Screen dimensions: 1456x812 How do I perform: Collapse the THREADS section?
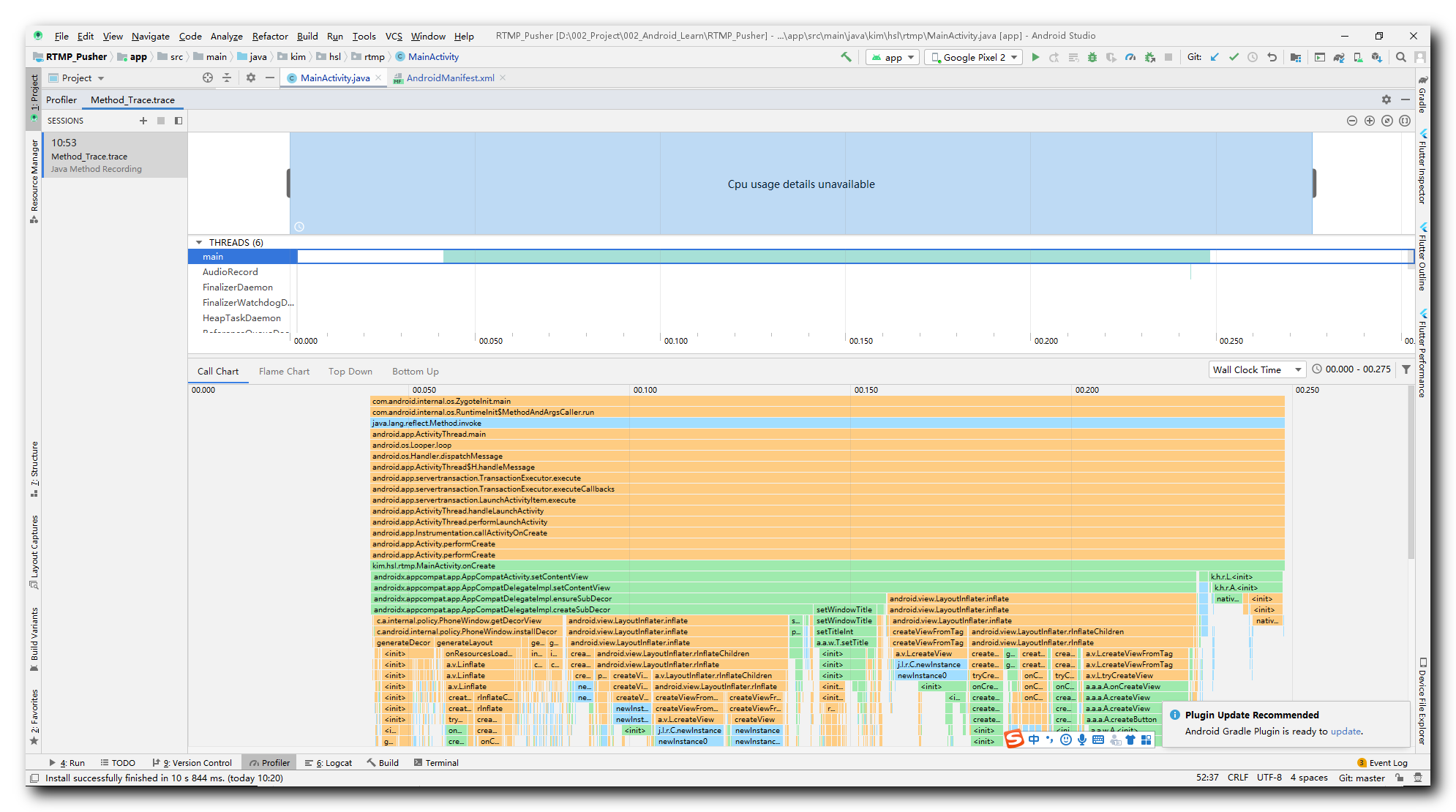[199, 242]
